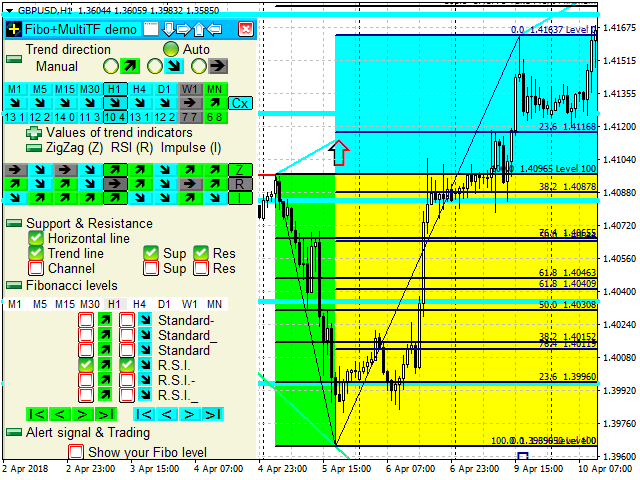Screen dimensions: 640x480
Task: Collapse the Trend direction section
Action: pyautogui.click(x=14, y=60)
